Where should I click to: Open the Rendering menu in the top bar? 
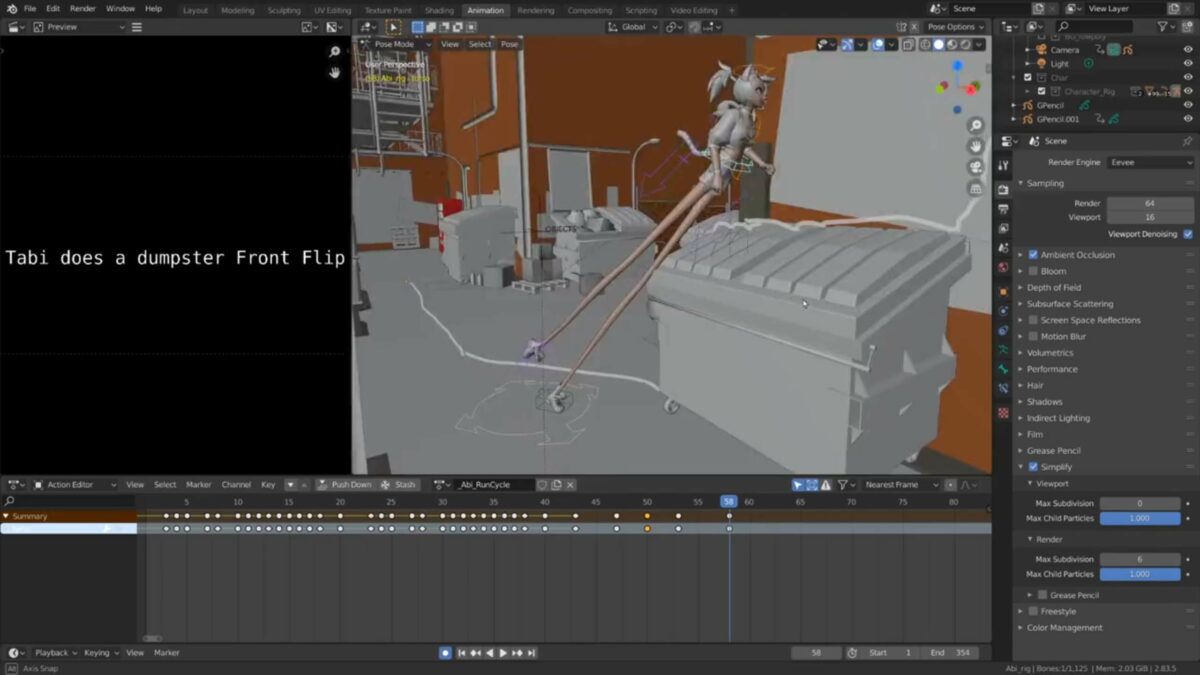tap(537, 10)
